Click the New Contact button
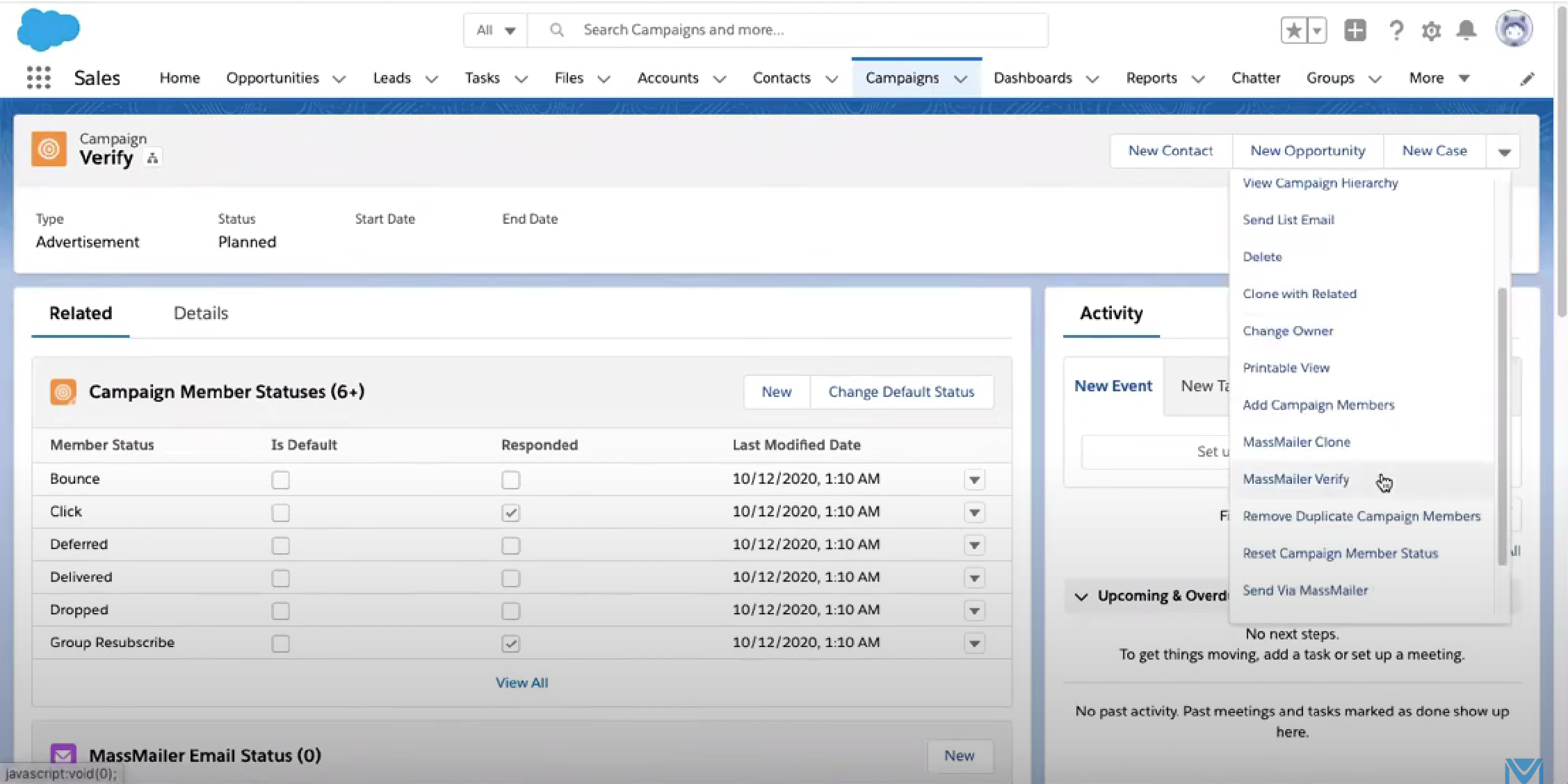 click(1170, 151)
